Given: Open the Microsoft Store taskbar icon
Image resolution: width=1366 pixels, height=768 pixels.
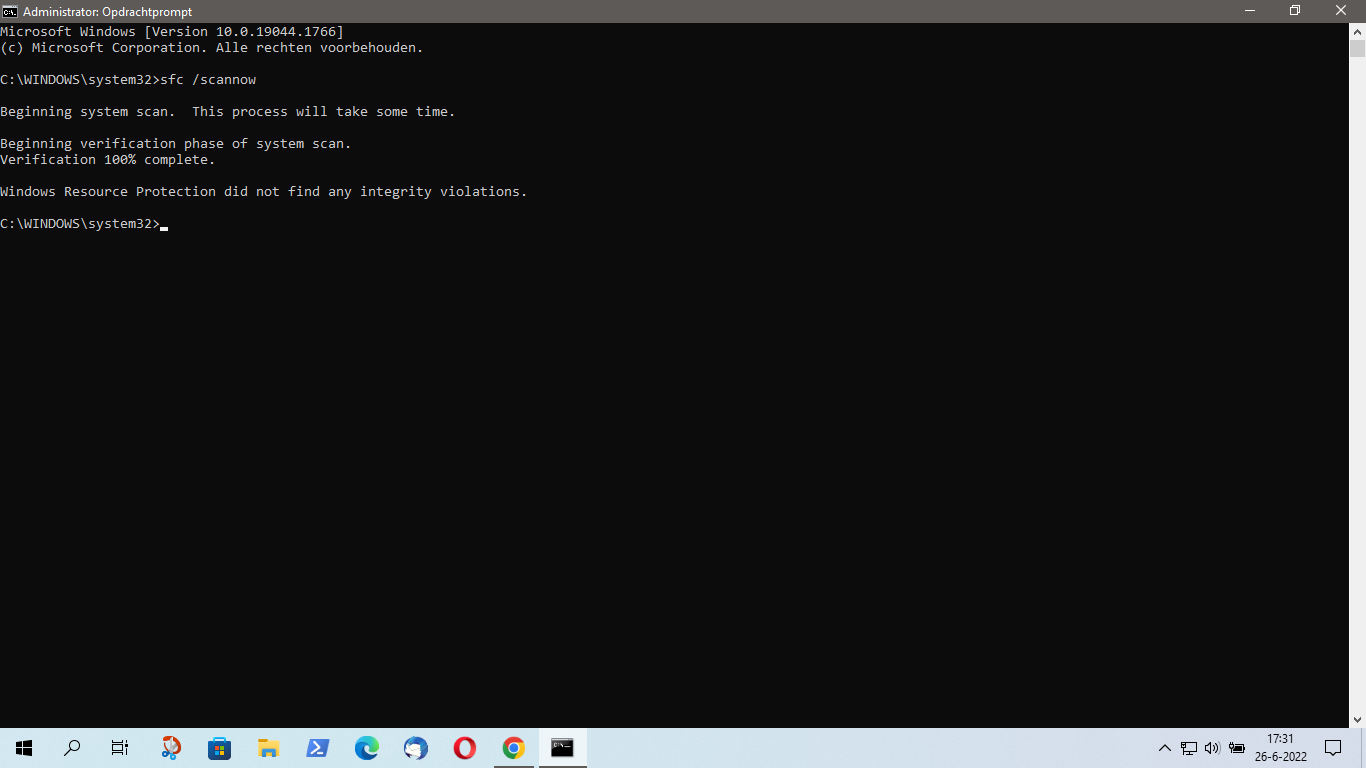Looking at the screenshot, I should pyautogui.click(x=219, y=748).
